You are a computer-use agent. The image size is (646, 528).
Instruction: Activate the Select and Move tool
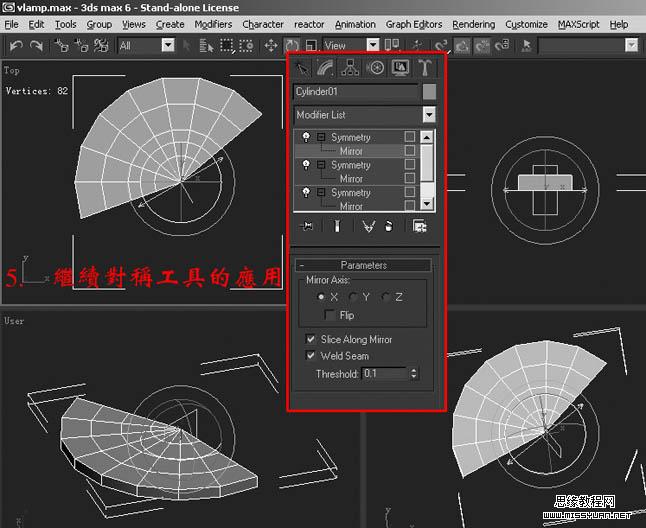point(271,45)
